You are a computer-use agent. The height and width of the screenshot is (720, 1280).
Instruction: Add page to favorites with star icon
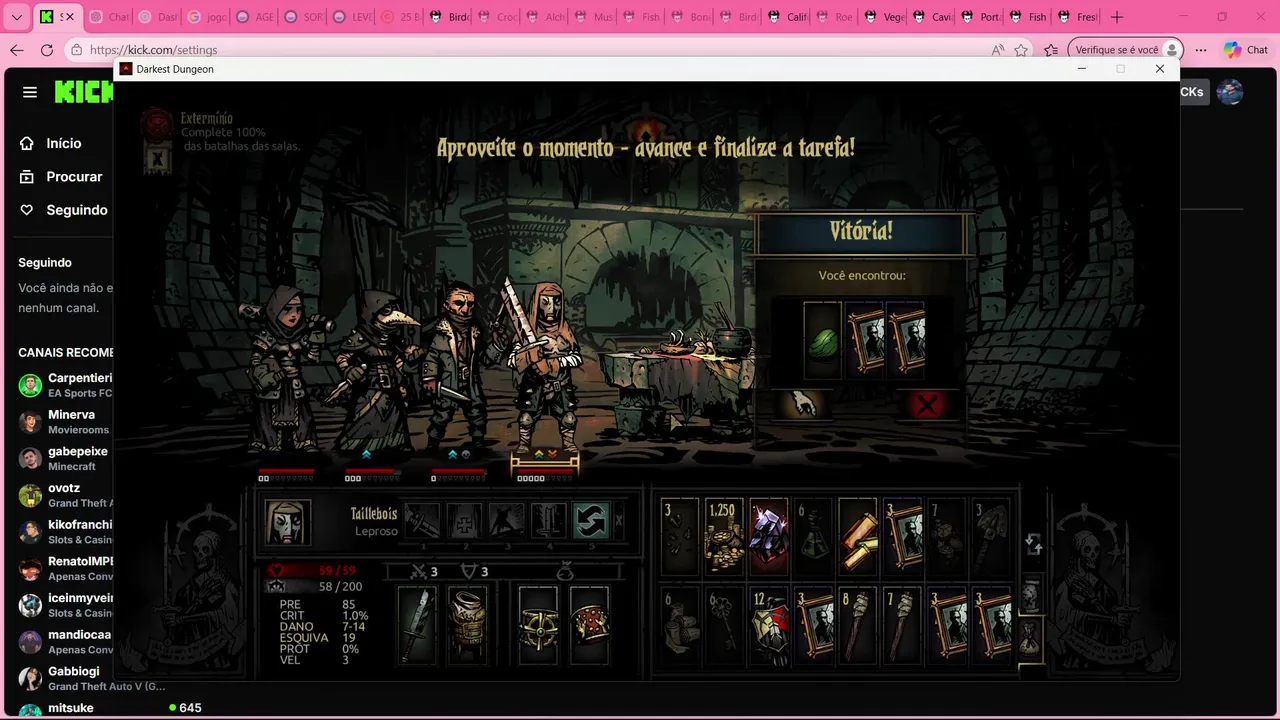coord(1021,50)
